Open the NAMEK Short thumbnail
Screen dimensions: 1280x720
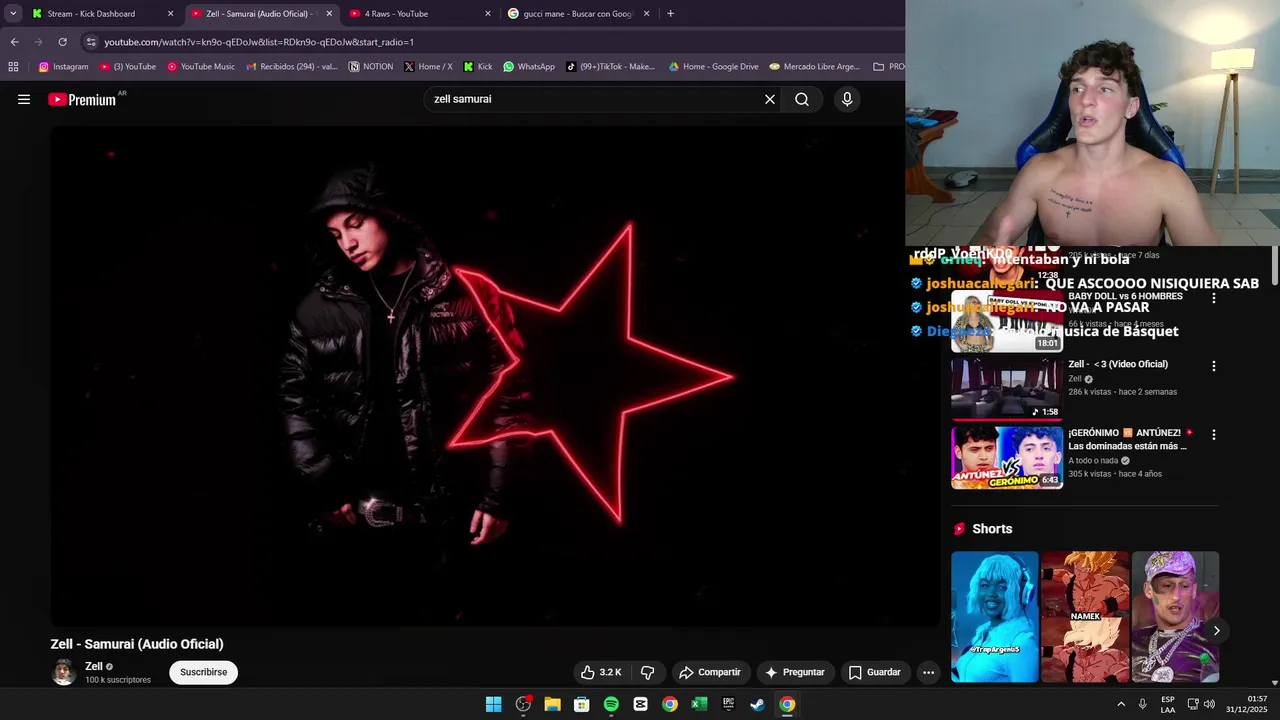(1085, 617)
